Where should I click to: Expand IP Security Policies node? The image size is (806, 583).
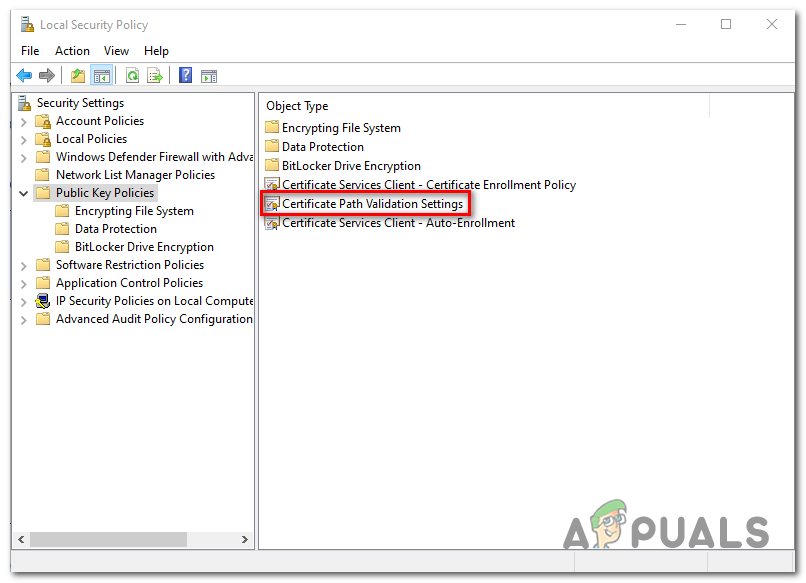[x=23, y=302]
